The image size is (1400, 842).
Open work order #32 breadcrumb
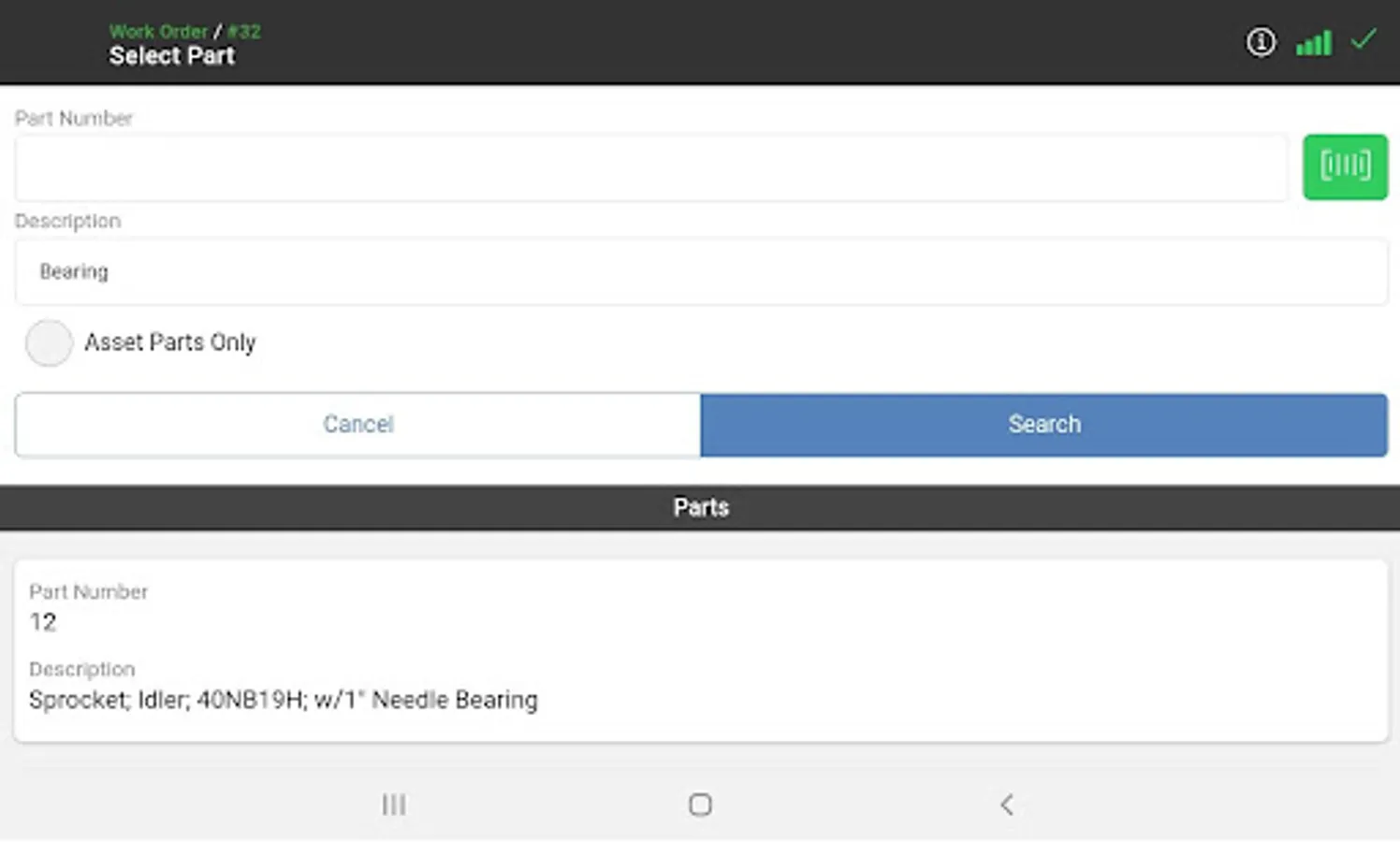(x=244, y=31)
